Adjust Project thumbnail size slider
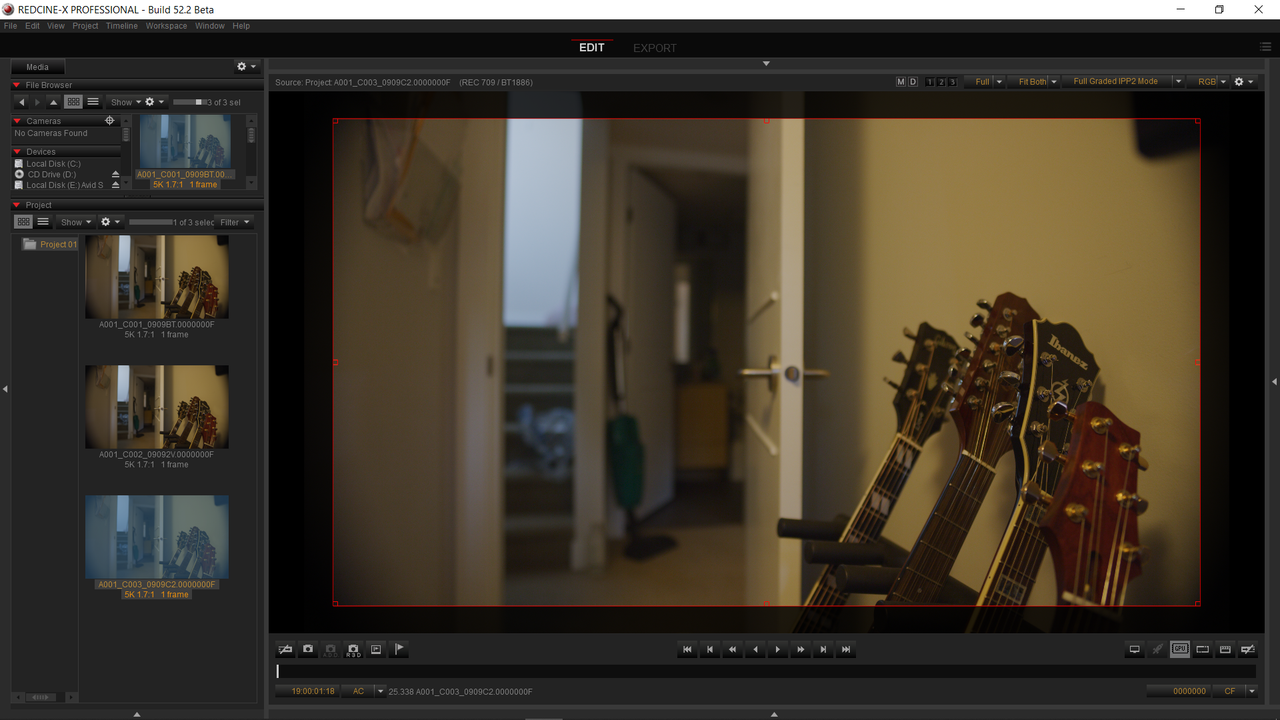Viewport: 1280px width, 720px height. coord(151,222)
